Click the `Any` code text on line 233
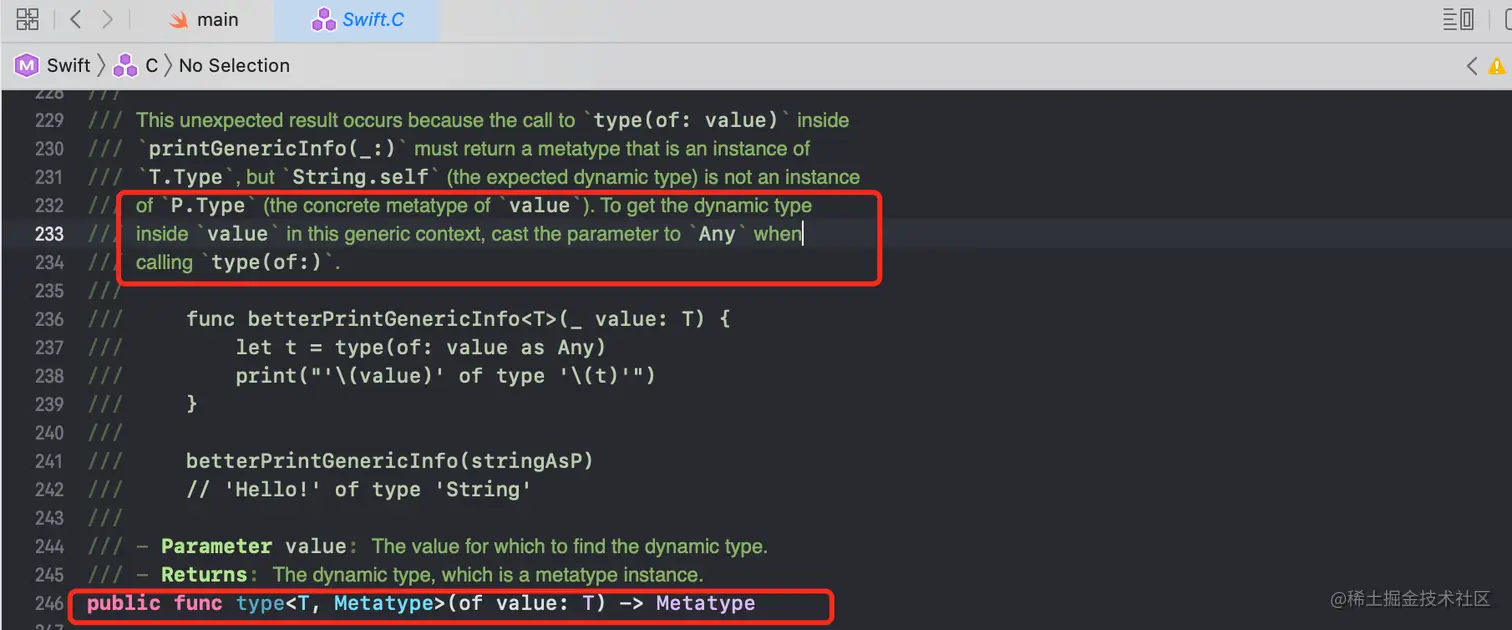The height and width of the screenshot is (630, 1512). click(x=717, y=234)
